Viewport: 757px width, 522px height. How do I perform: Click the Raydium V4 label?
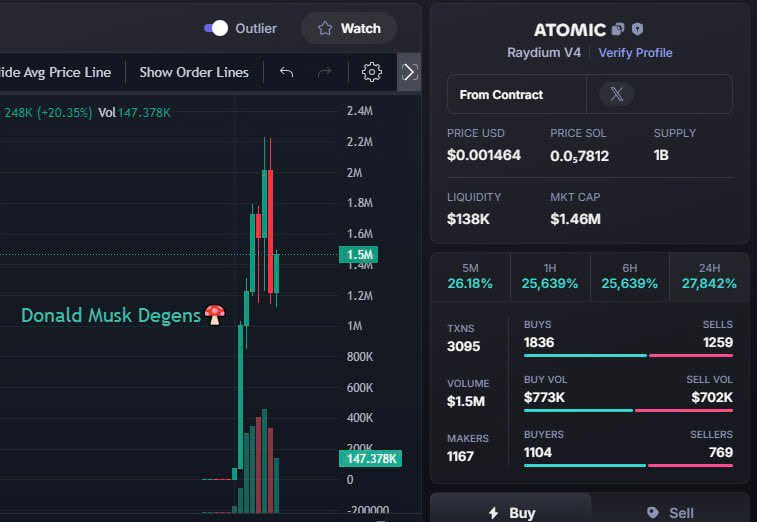pyautogui.click(x=544, y=53)
